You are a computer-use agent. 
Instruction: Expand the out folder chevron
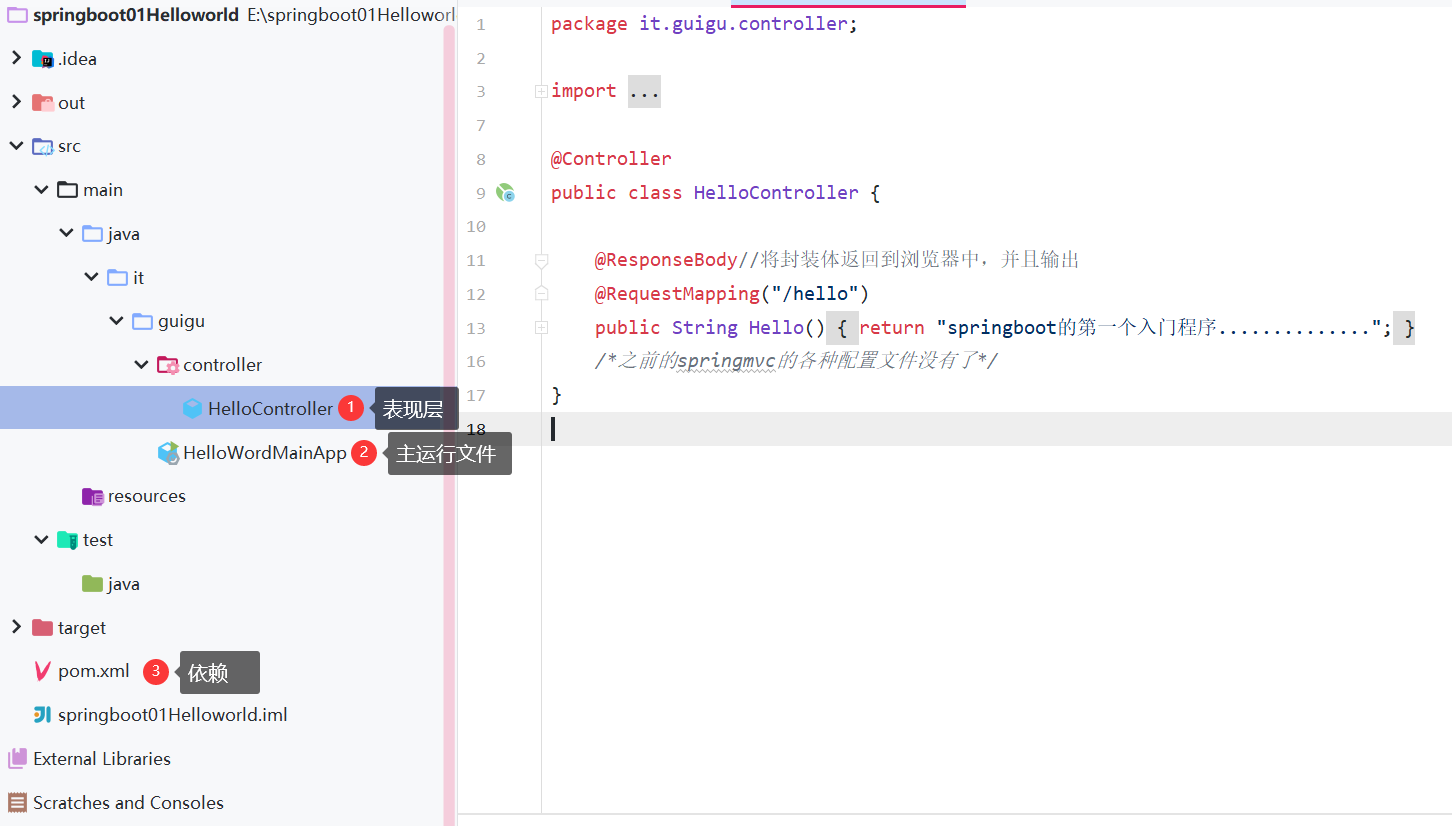pos(16,102)
